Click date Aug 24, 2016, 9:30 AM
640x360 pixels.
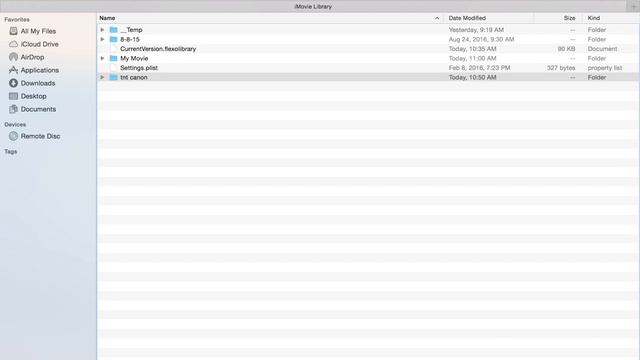pos(481,39)
